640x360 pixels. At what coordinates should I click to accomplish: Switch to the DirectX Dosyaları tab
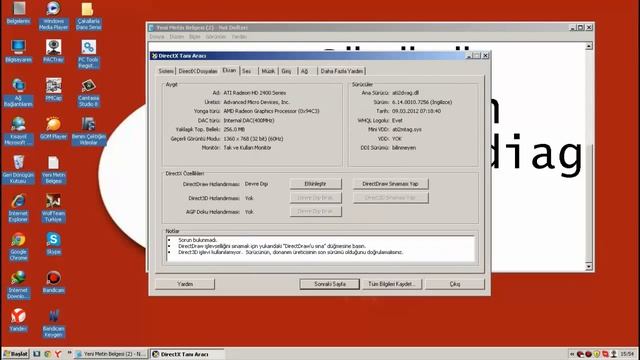click(x=198, y=71)
